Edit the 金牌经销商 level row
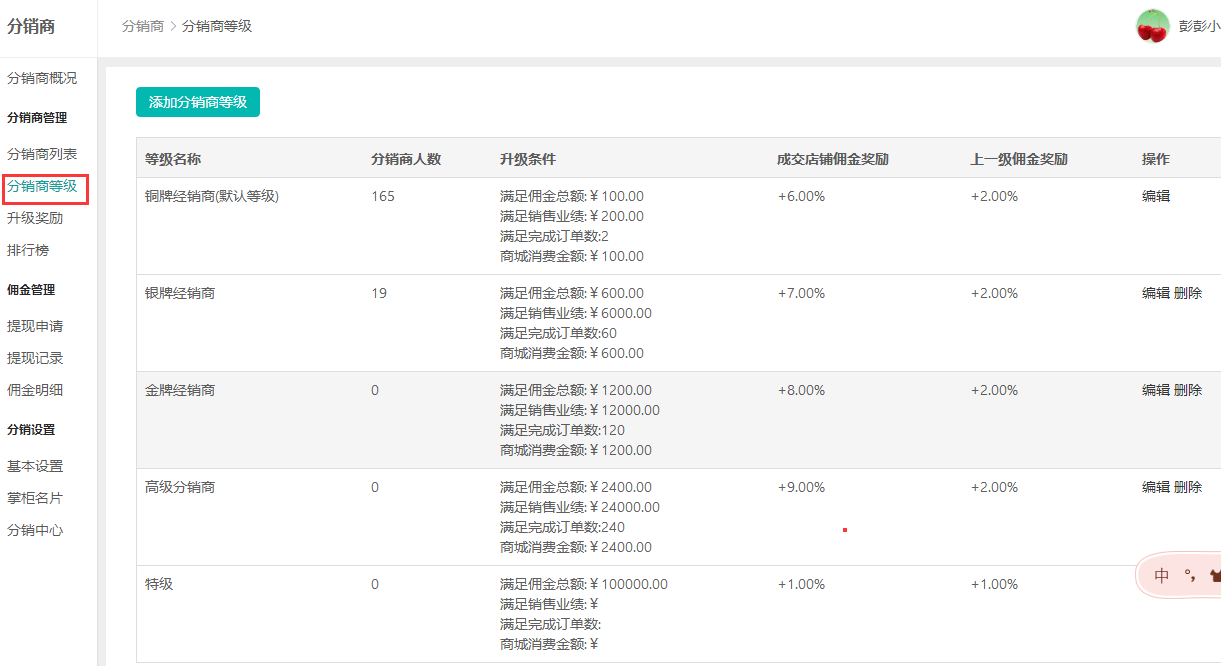Screen dimensions: 1221x666 [1156, 390]
